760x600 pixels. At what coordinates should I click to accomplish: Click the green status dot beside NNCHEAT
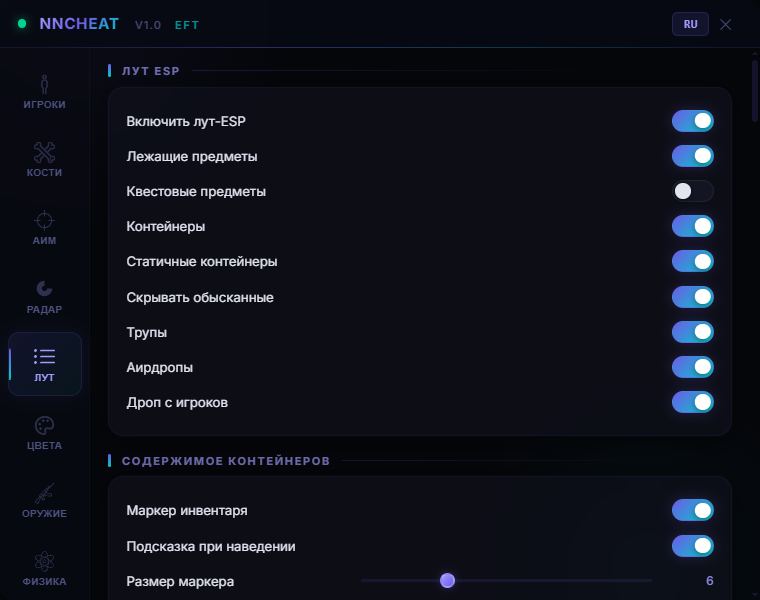[x=22, y=24]
